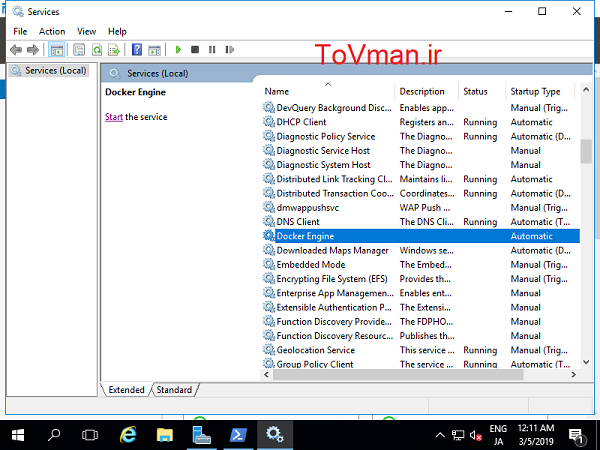Launch Internet Explorer from taskbar
The image size is (600, 450).
[x=128, y=435]
